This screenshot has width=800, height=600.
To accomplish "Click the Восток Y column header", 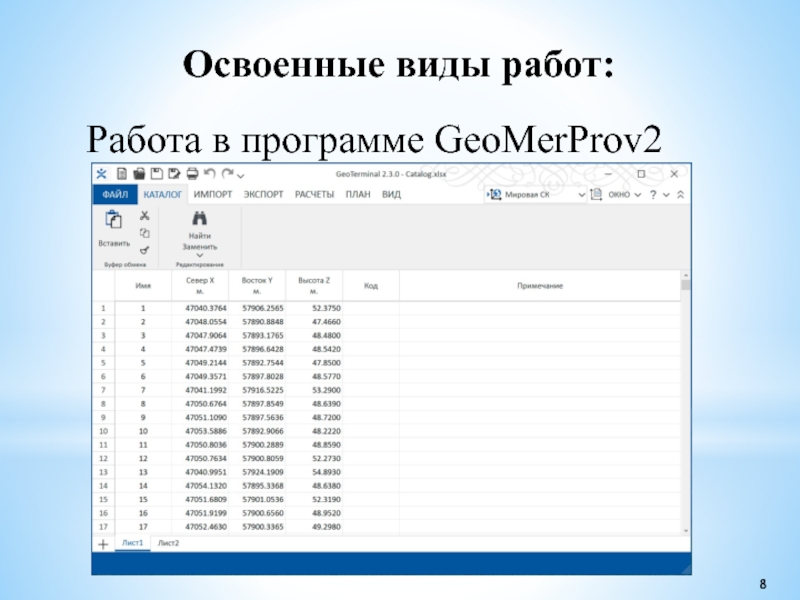I will click(x=257, y=286).
